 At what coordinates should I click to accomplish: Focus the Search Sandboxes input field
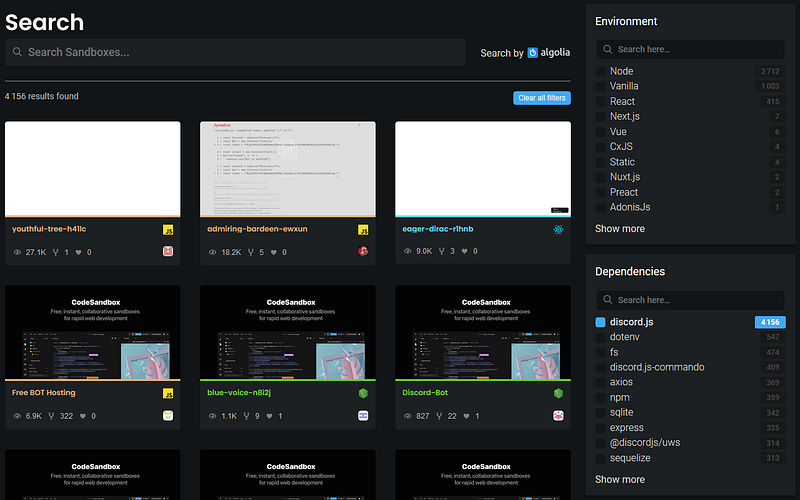click(235, 52)
